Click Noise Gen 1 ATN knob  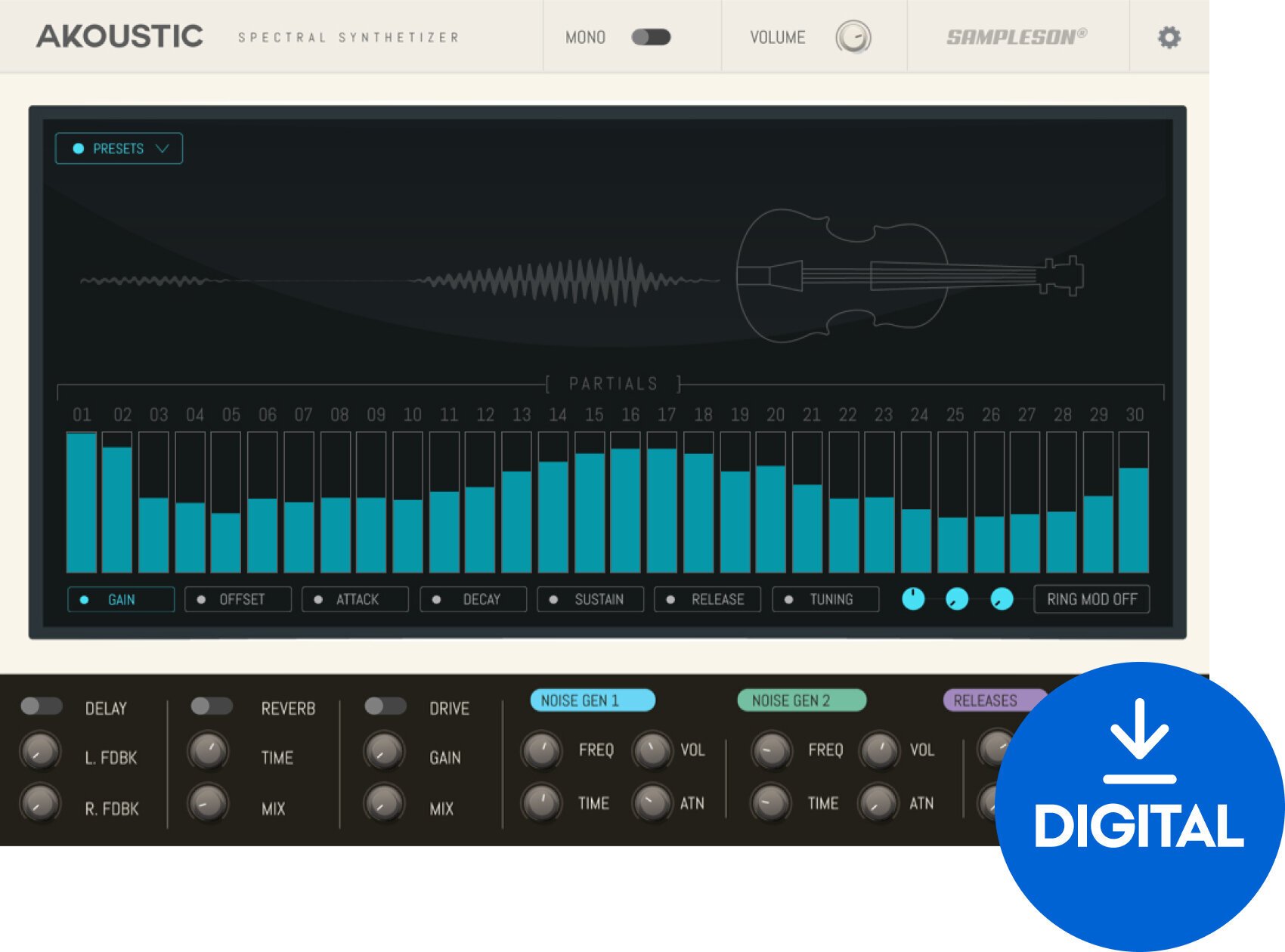pos(652,802)
